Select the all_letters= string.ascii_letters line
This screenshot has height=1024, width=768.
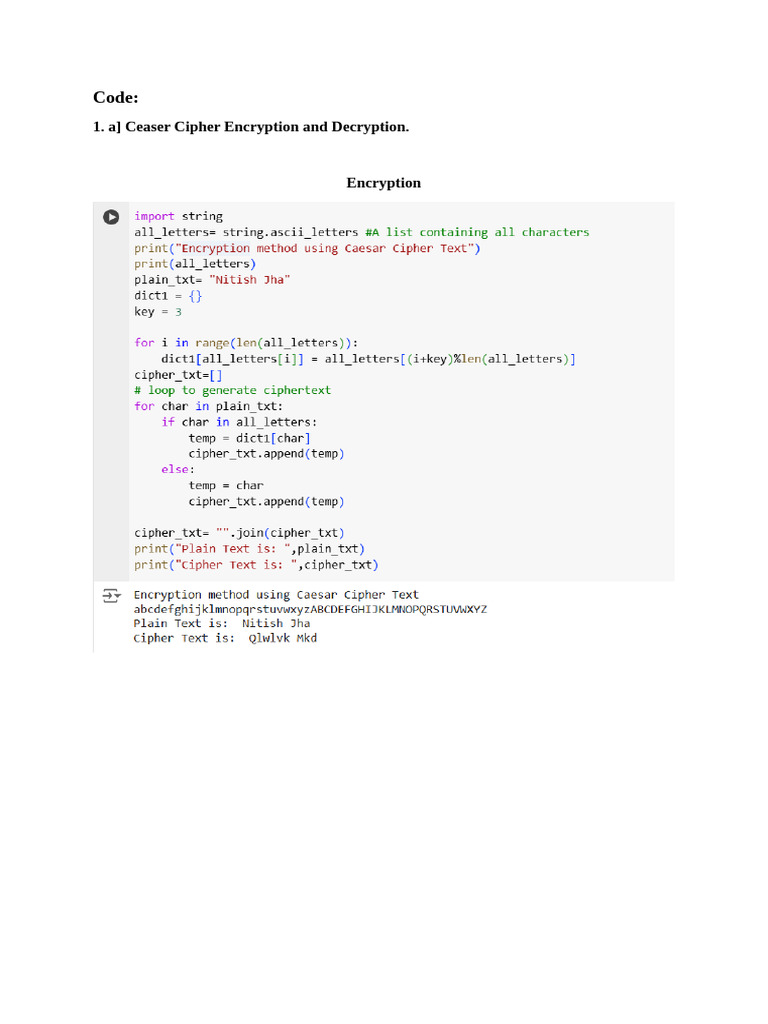point(362,232)
